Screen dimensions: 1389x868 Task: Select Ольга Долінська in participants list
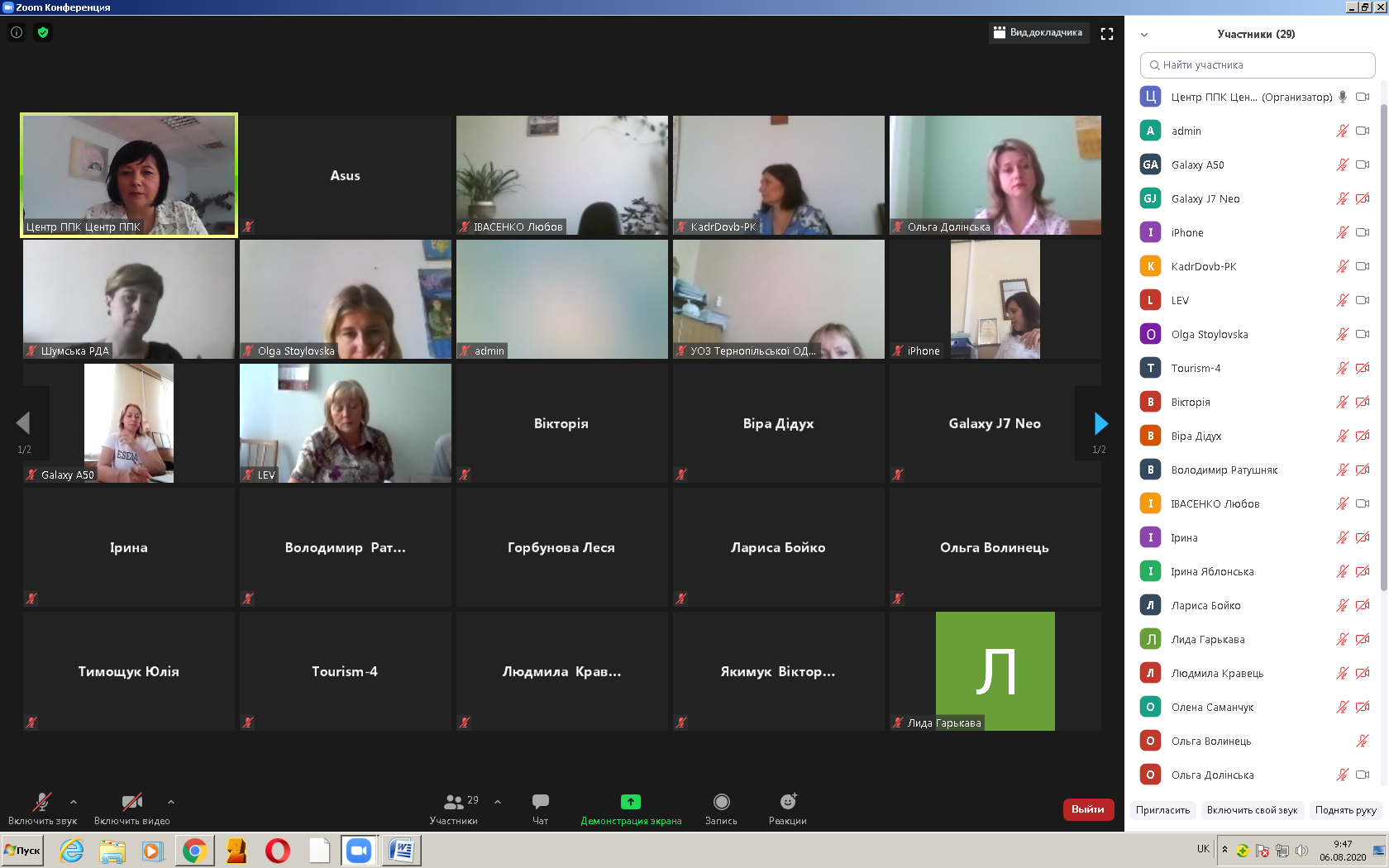tap(1256, 775)
